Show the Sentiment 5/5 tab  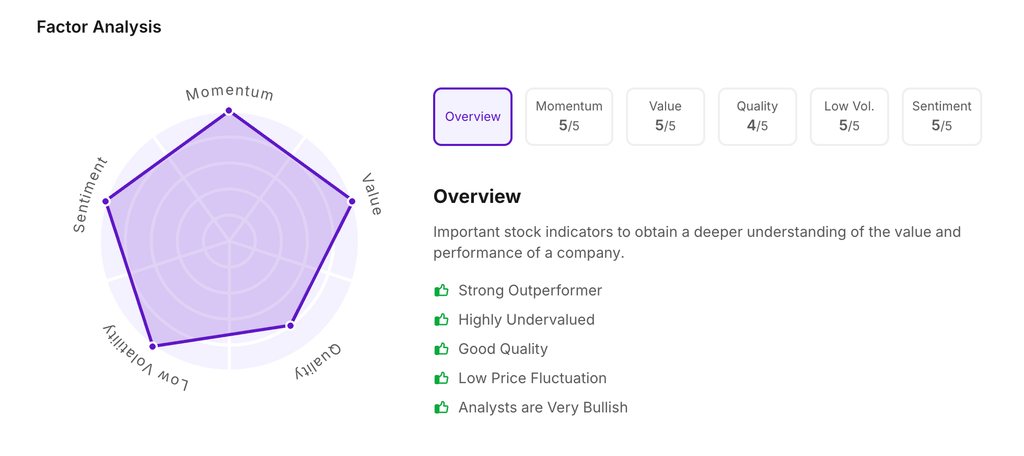(941, 117)
